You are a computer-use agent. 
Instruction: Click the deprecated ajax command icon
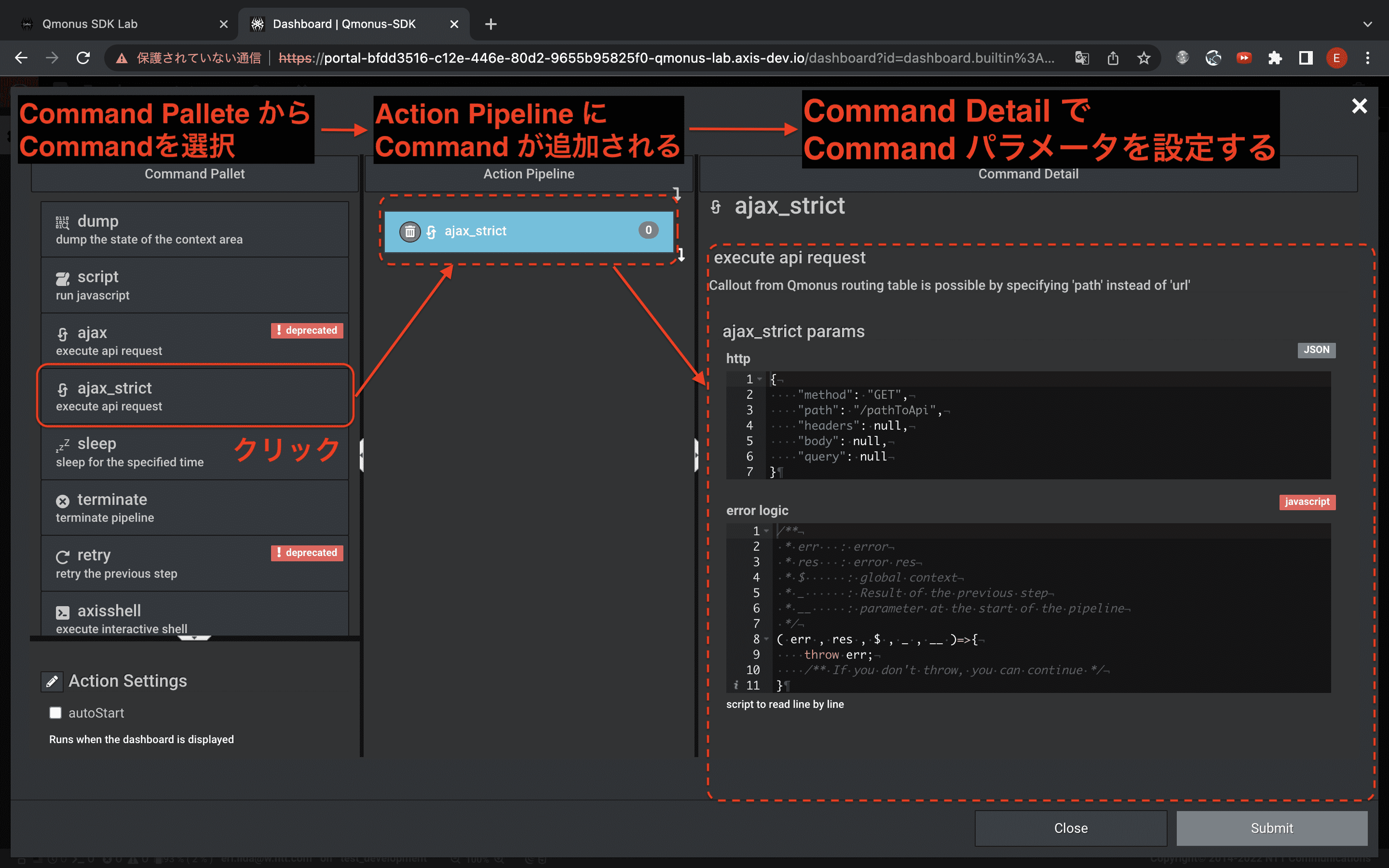click(63, 334)
